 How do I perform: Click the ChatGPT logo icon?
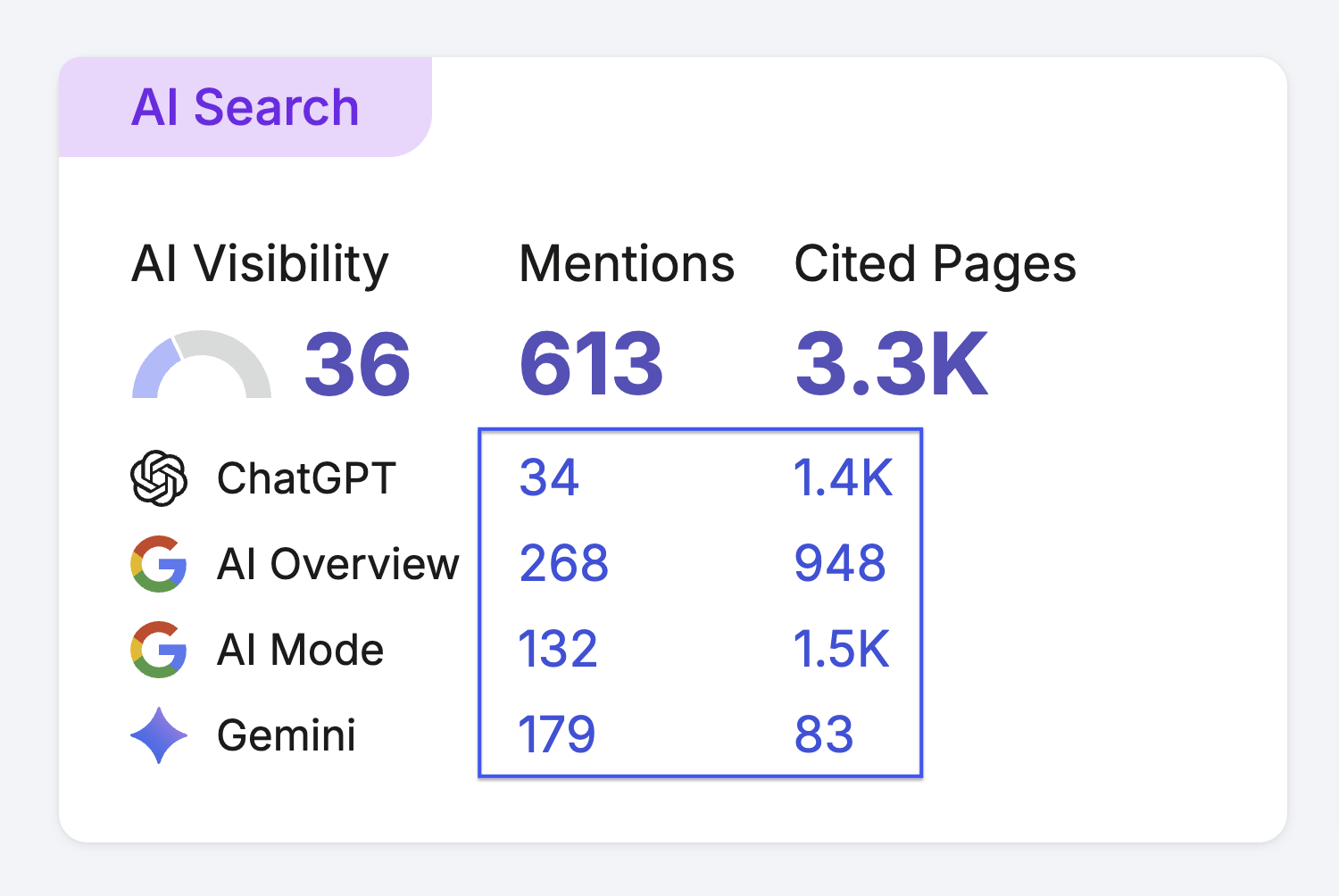pos(159,478)
